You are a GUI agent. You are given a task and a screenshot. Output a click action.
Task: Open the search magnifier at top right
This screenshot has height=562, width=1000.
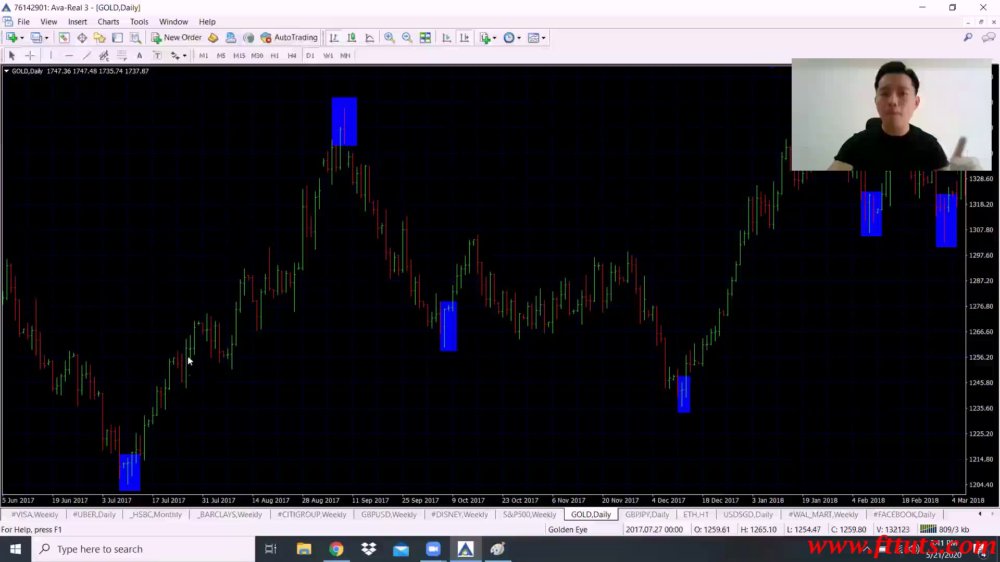[968, 38]
